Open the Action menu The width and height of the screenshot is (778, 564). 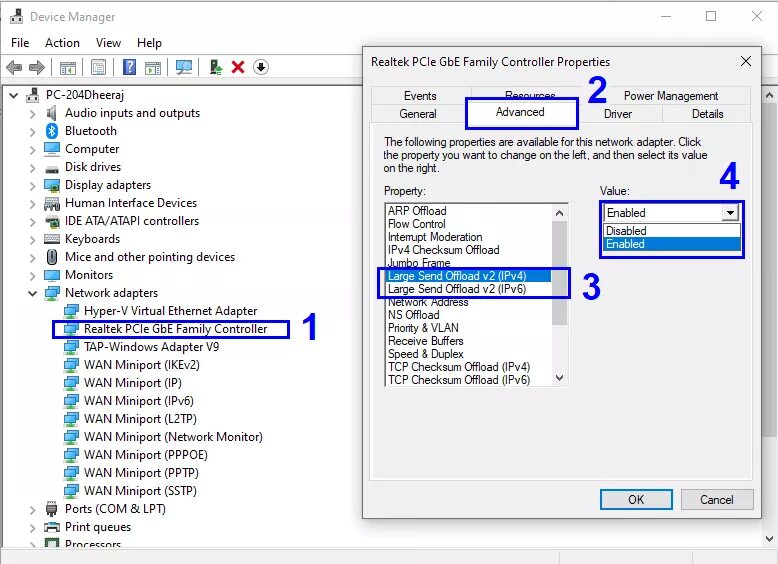click(x=62, y=43)
